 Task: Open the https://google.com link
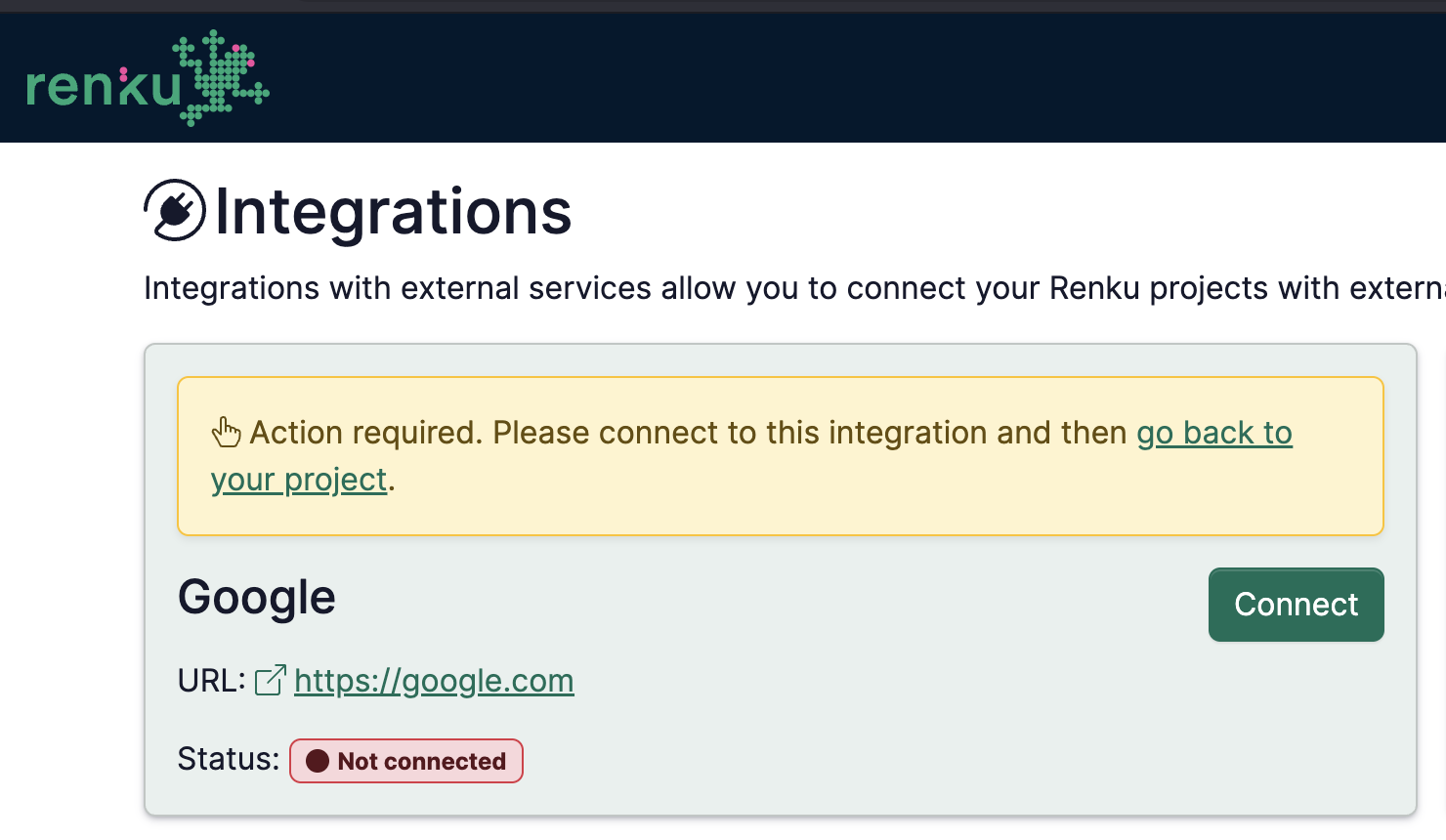(434, 680)
